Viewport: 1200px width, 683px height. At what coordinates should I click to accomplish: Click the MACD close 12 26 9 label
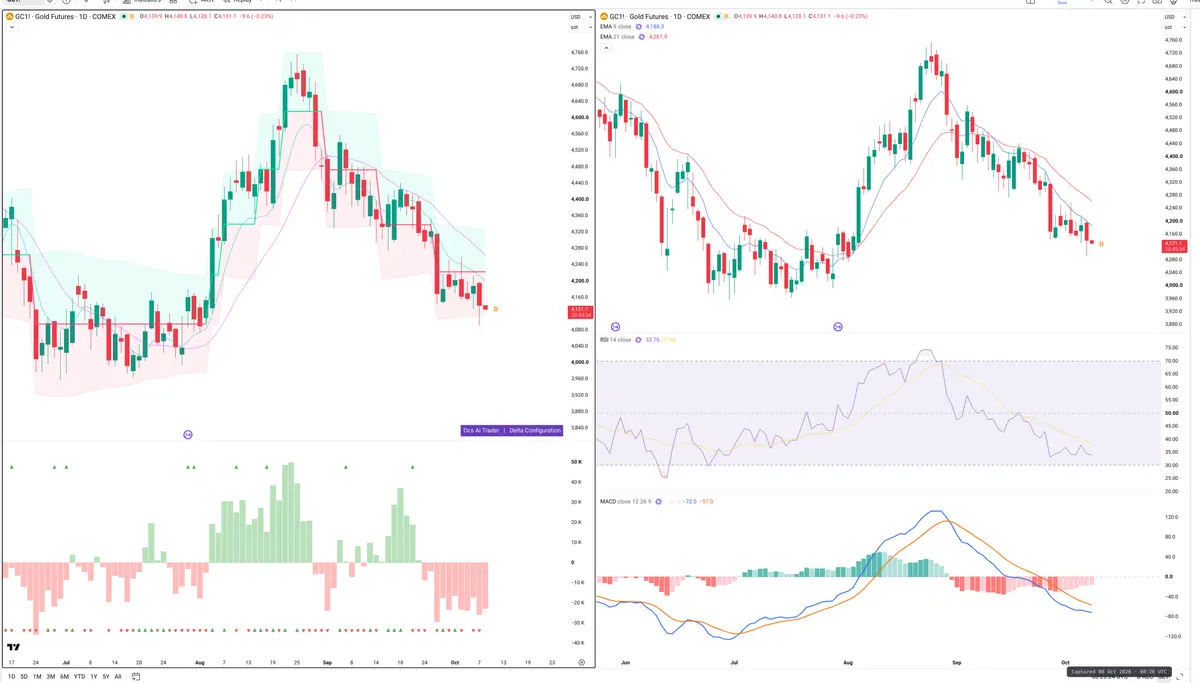coord(626,501)
